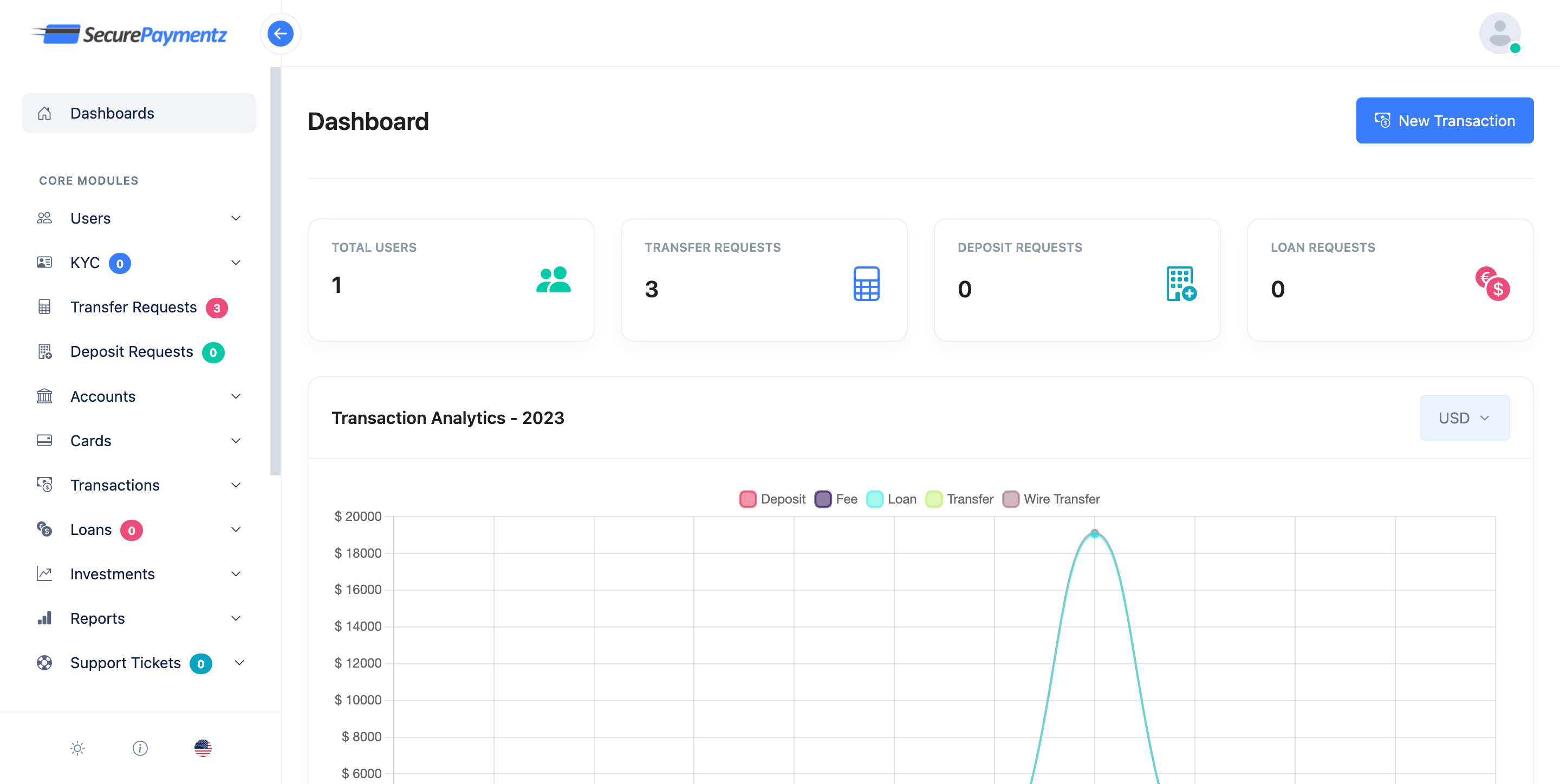1560x784 pixels.
Task: Collapse sidebar with blue back arrow
Action: [x=281, y=33]
